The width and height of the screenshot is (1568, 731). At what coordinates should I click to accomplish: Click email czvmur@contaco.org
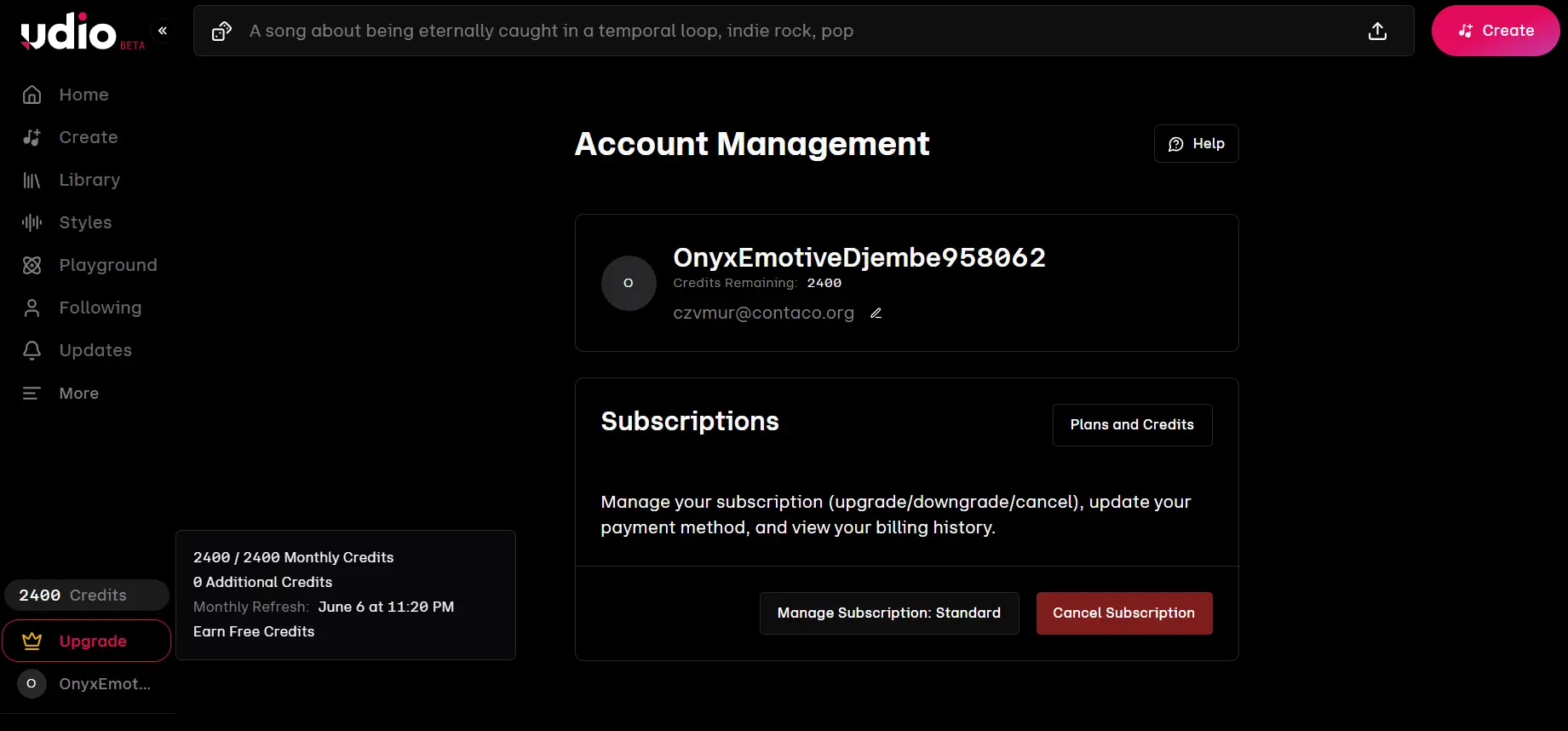(x=764, y=313)
